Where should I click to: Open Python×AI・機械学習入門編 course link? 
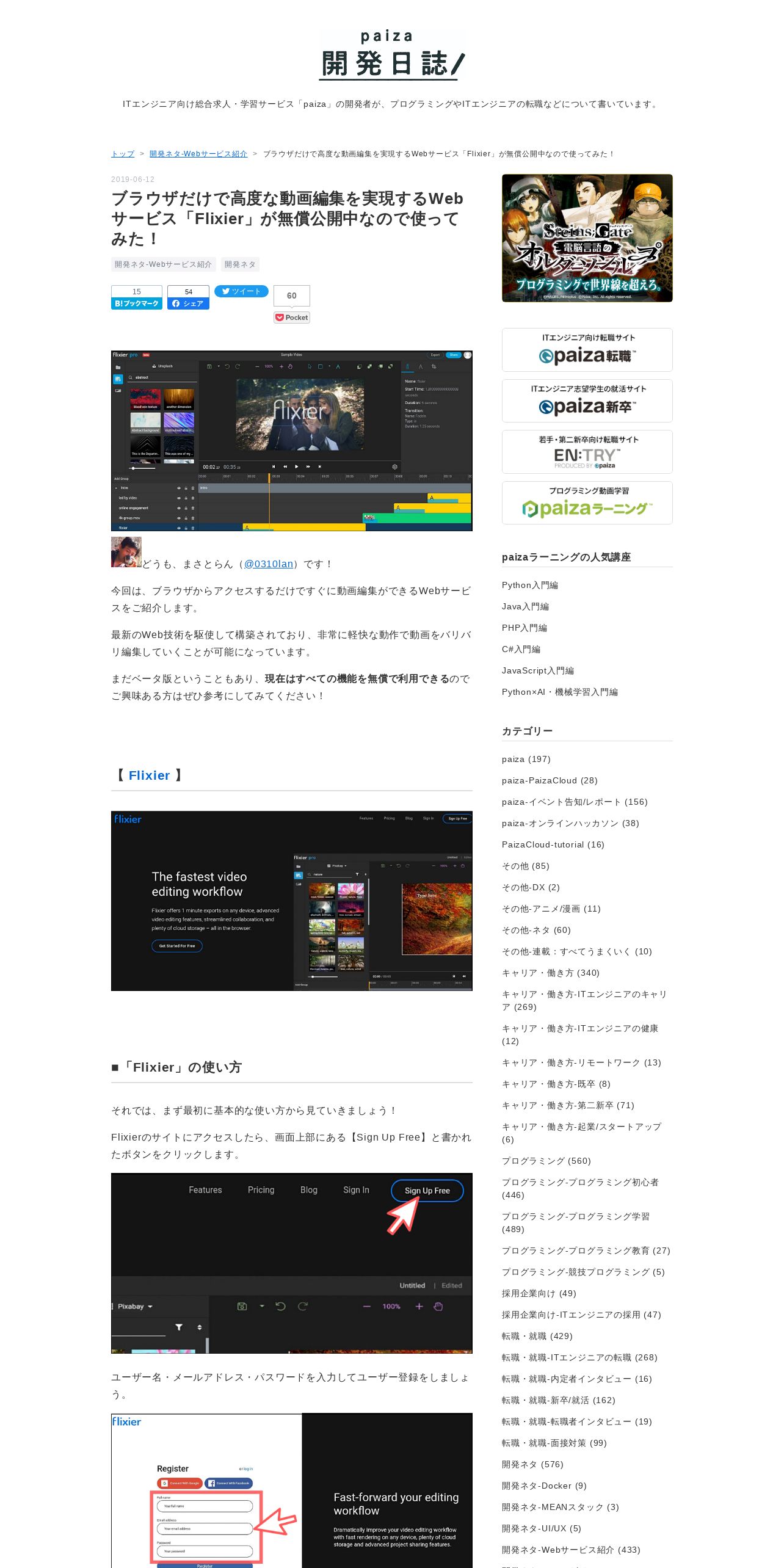pos(560,692)
